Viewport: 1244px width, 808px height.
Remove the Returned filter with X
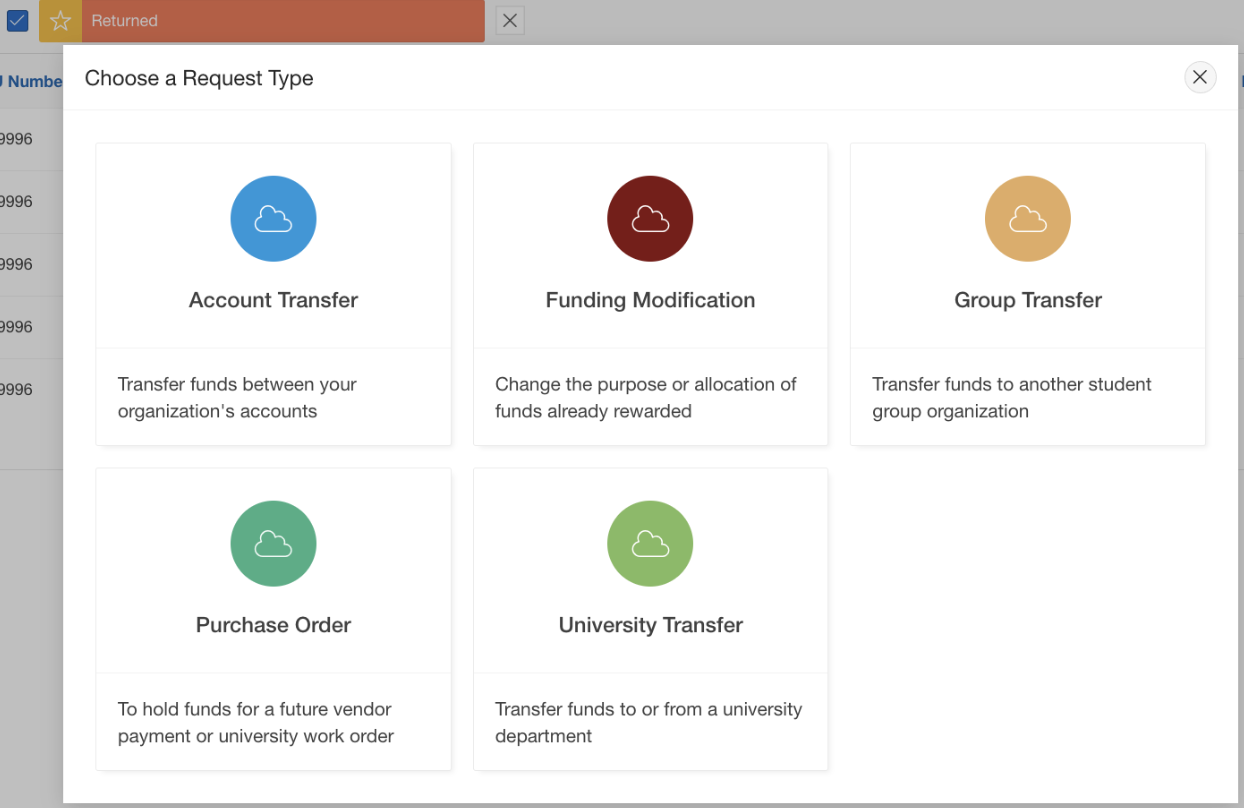point(510,21)
